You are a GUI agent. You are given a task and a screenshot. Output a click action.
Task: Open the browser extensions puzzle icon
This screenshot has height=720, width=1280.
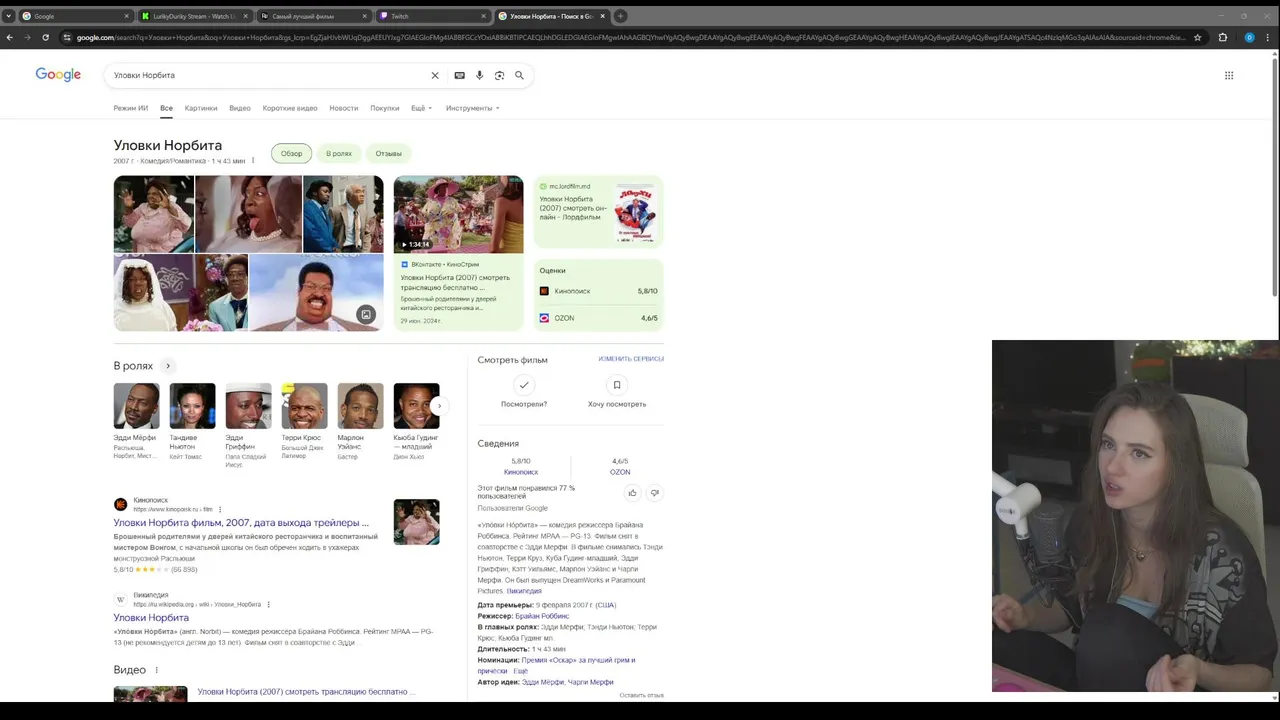pos(1222,37)
